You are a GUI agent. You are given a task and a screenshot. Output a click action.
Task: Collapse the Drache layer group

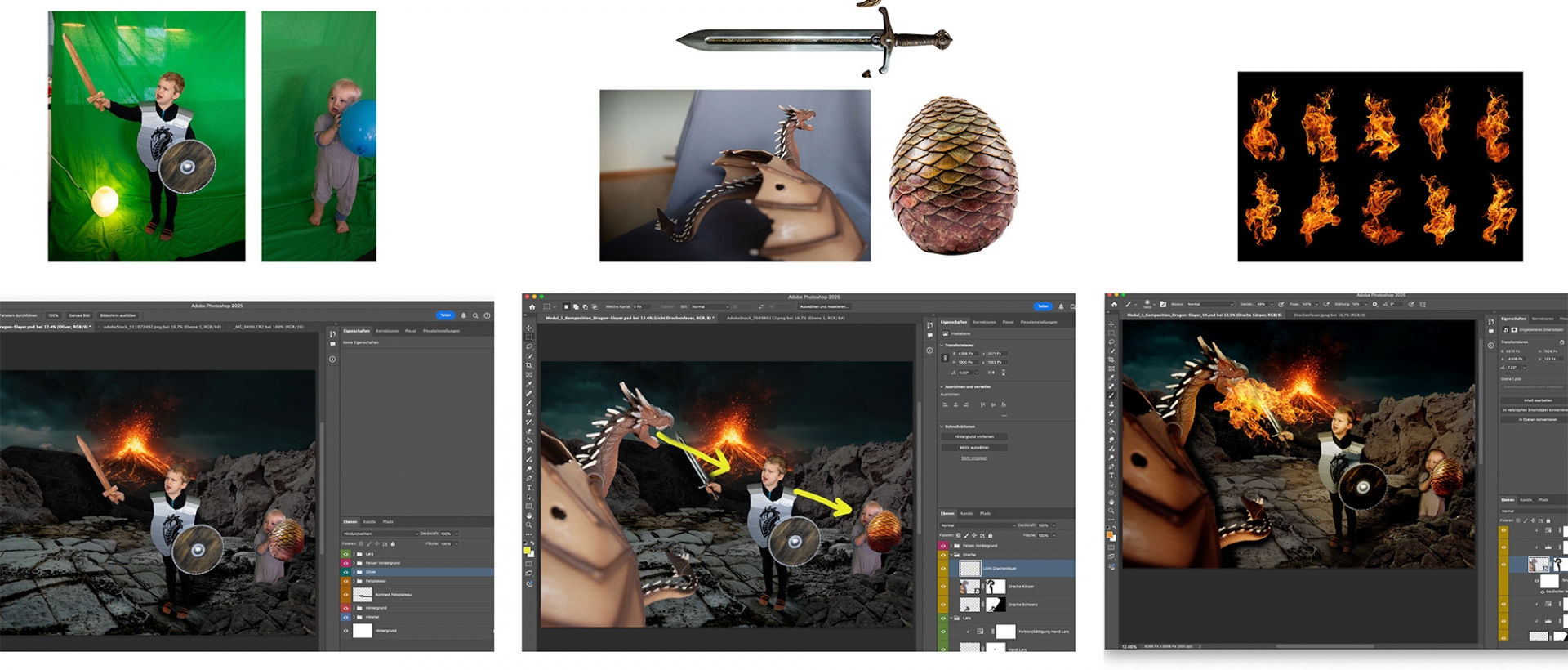click(951, 555)
